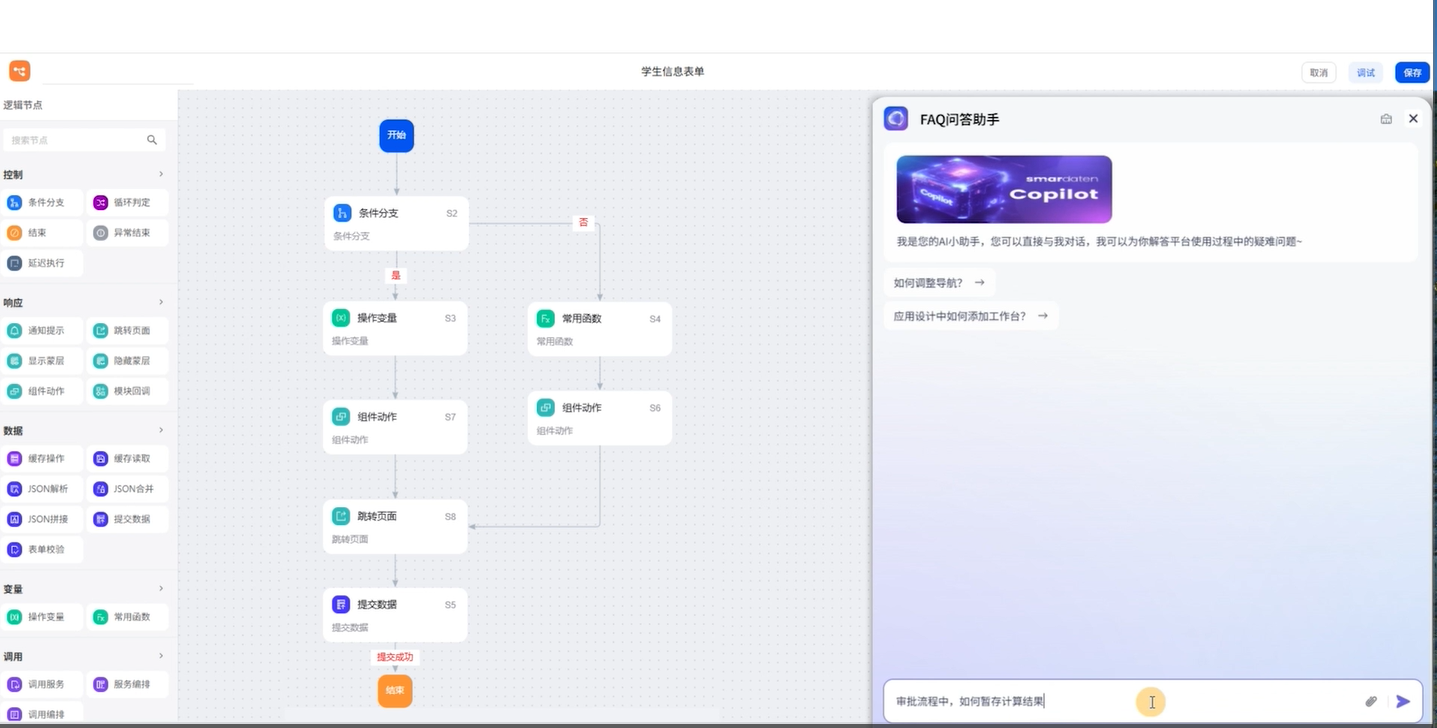Pick the 调用服务 node from palette
The width and height of the screenshot is (1437, 728).
[x=42, y=685]
